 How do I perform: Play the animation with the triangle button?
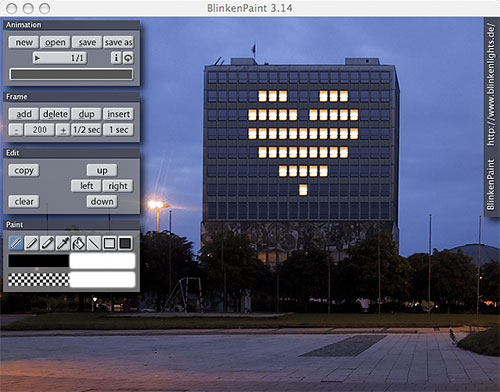[x=38, y=58]
